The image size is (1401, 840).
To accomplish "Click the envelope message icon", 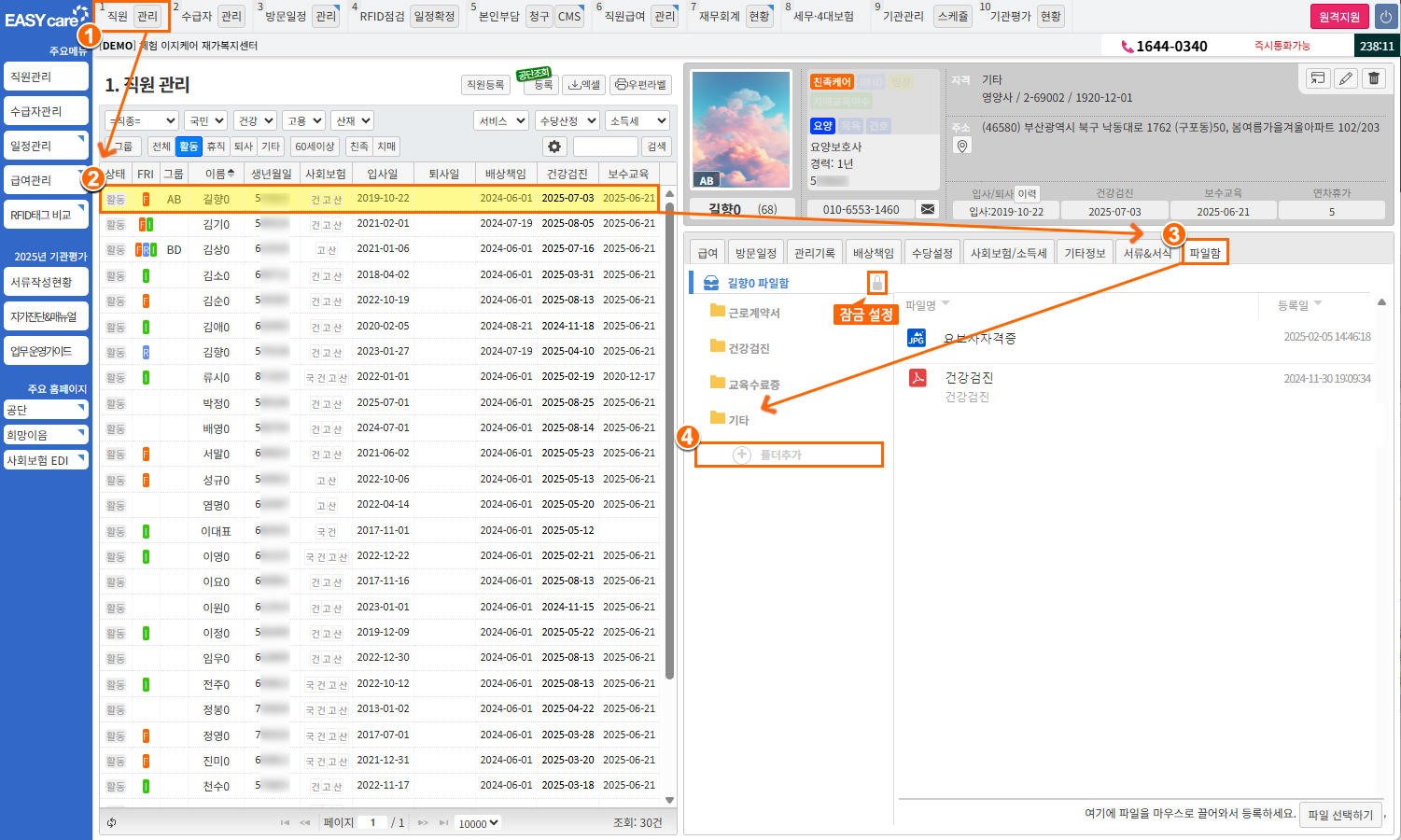I will point(928,209).
